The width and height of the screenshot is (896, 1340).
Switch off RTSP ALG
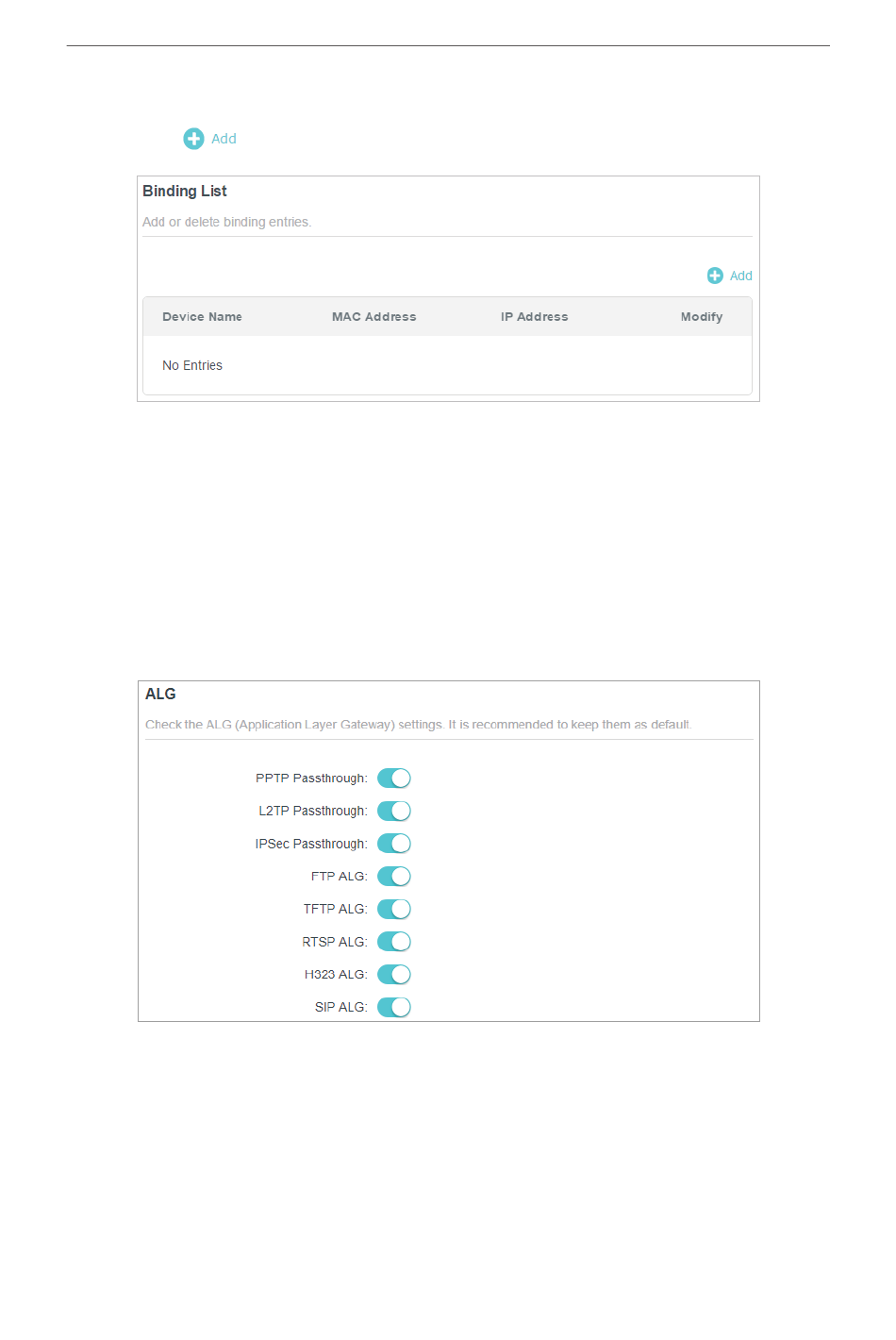coord(394,942)
